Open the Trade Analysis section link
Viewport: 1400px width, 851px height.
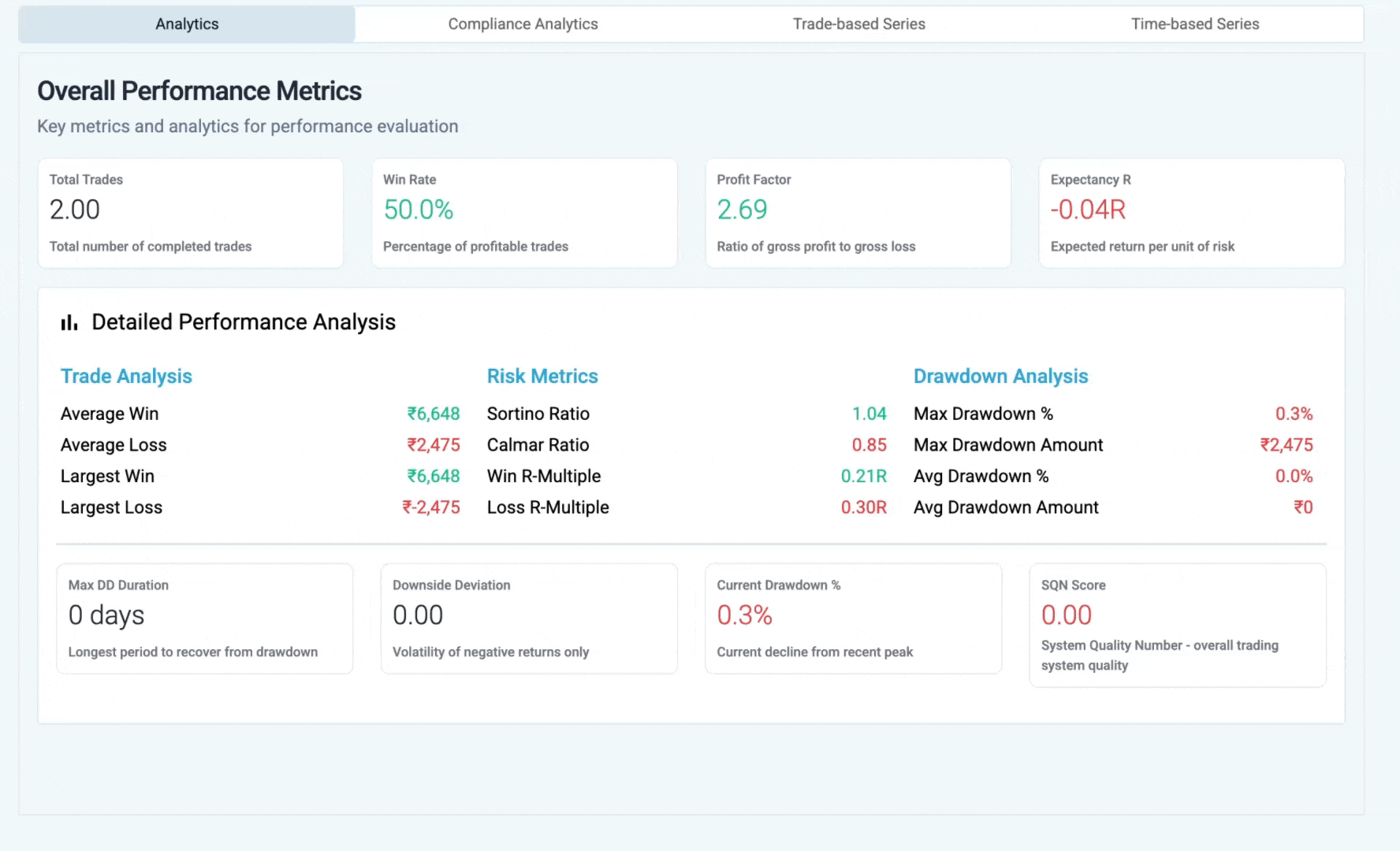[126, 376]
